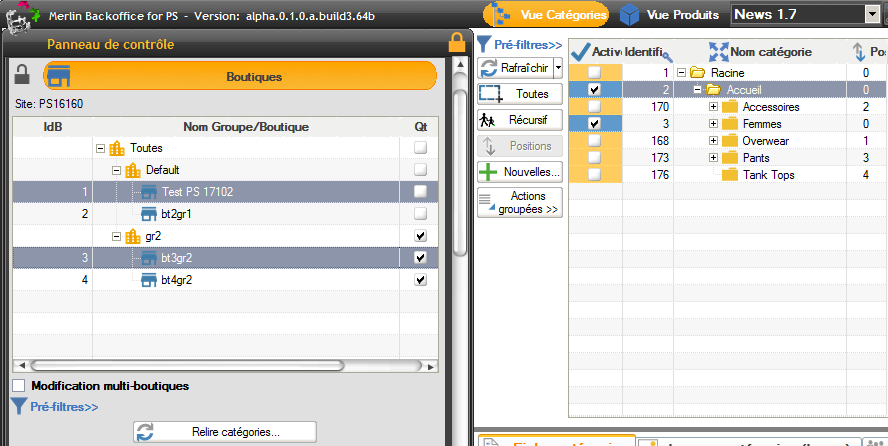Click the shop icon beside bt2gr1
The image size is (888, 446).
tap(148, 214)
